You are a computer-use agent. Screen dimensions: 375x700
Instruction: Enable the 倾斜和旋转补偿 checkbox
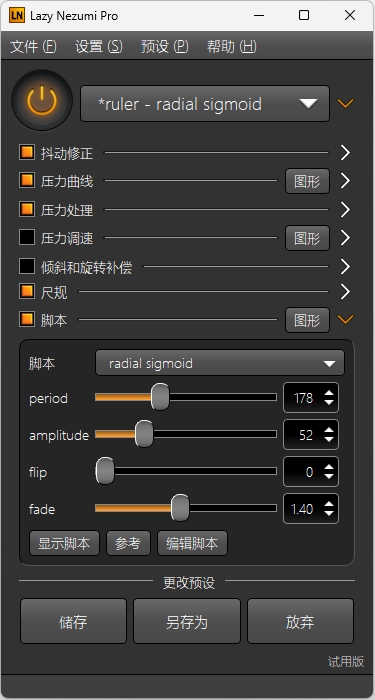[27, 267]
